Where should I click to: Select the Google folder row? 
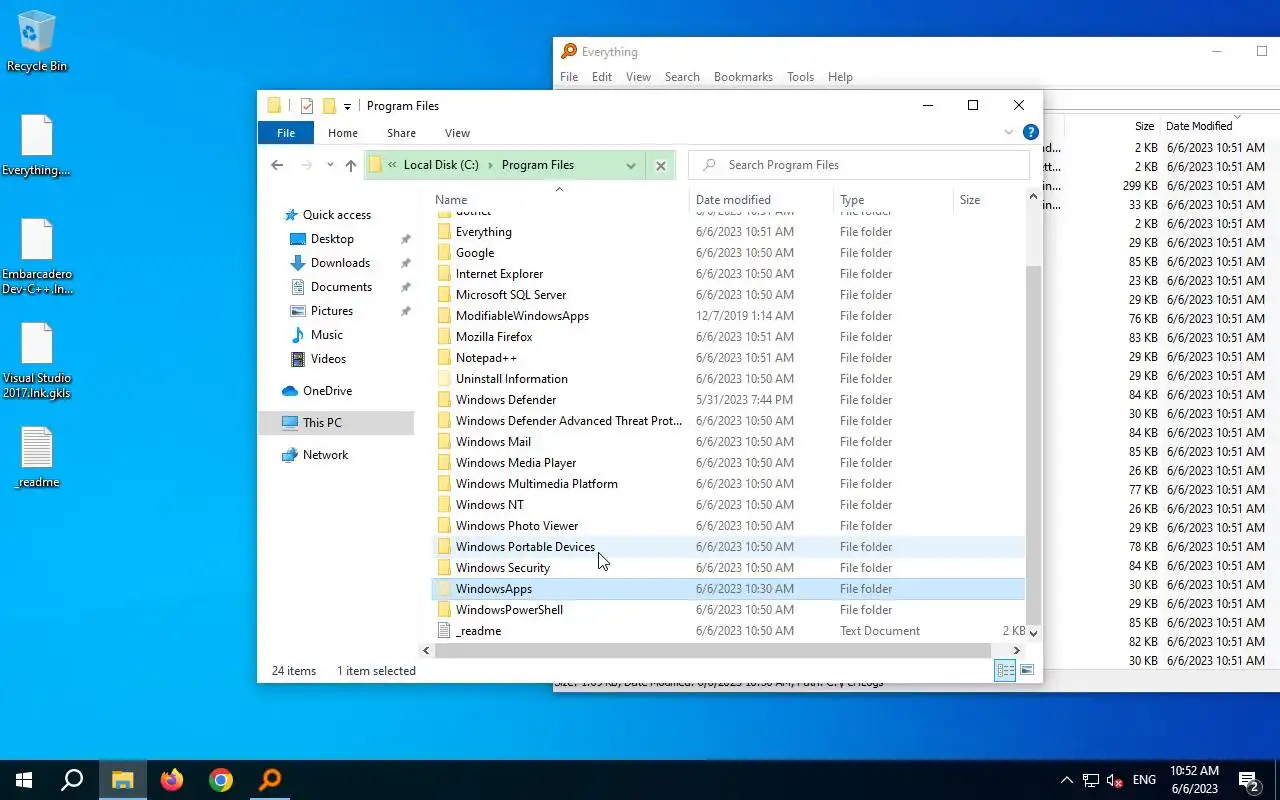[728, 253]
